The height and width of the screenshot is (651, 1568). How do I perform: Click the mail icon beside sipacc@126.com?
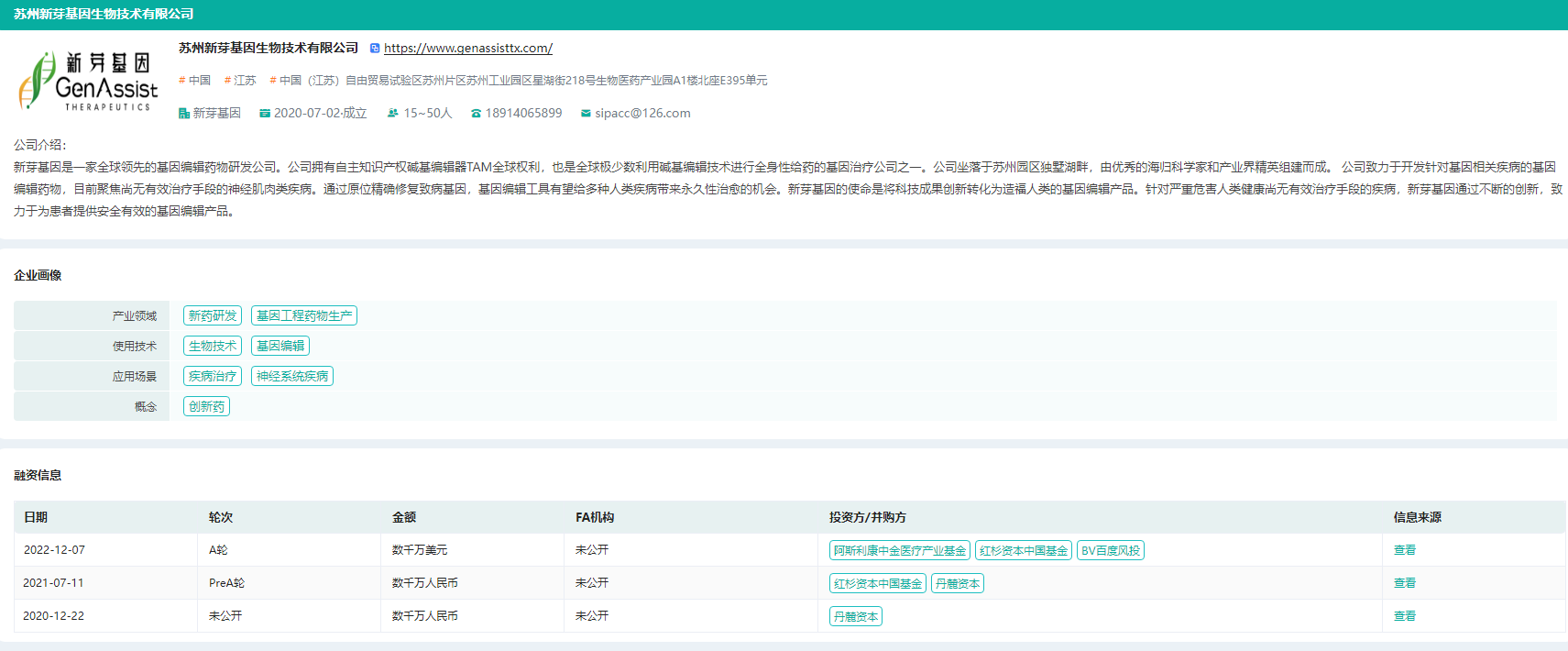click(586, 114)
